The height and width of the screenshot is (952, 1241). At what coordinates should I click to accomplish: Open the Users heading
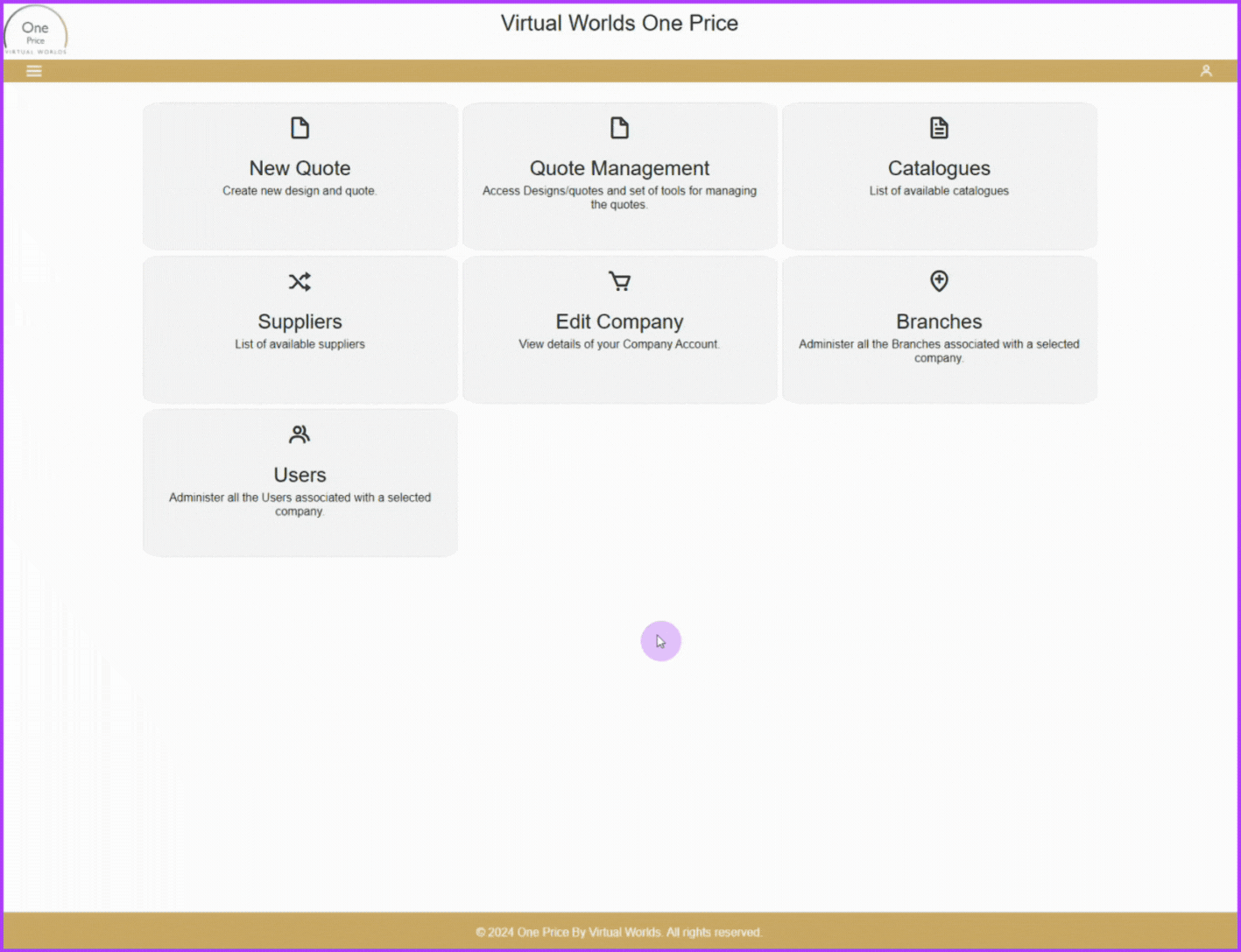click(x=300, y=475)
